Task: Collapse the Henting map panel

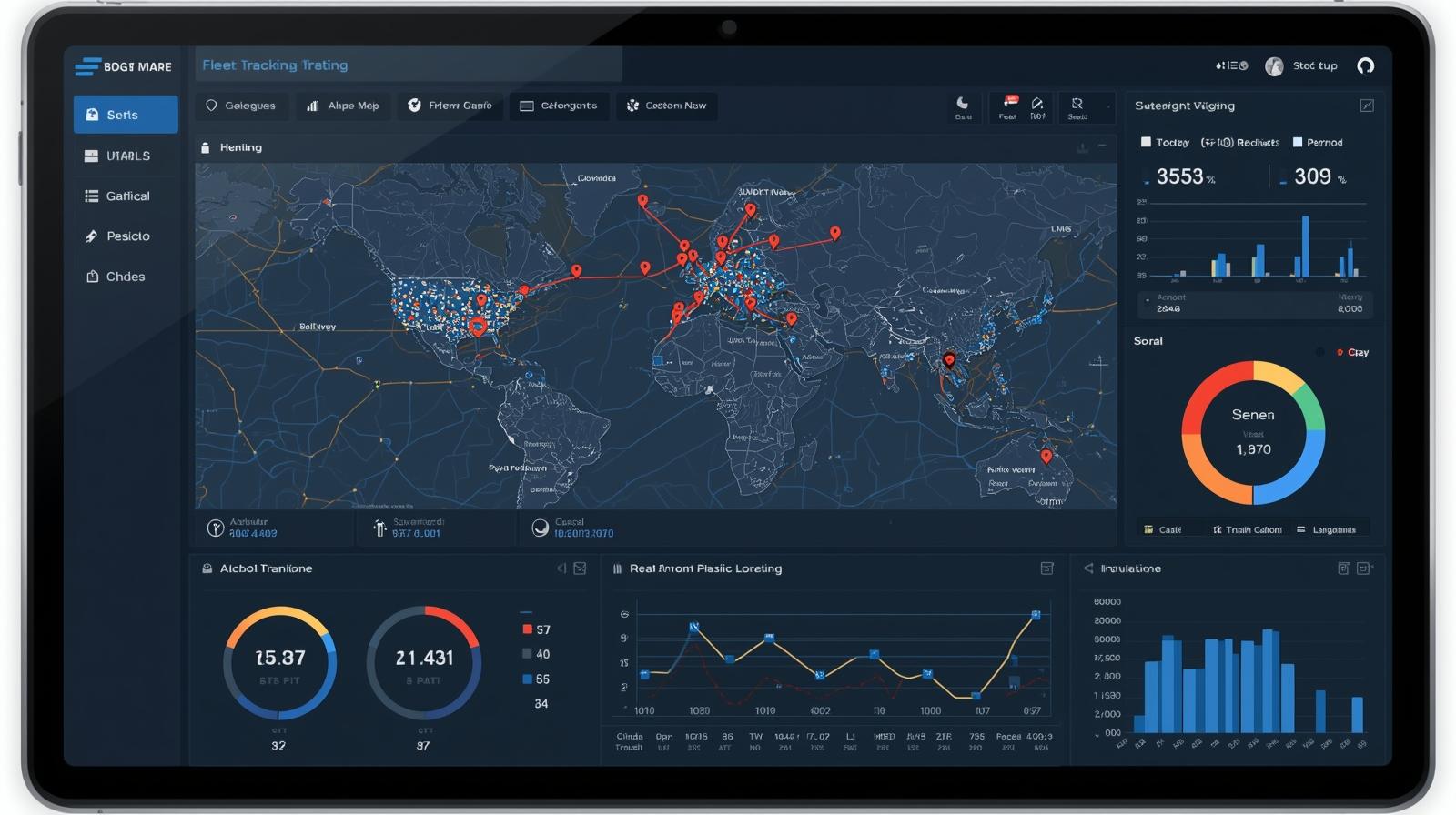Action: coord(1102,146)
